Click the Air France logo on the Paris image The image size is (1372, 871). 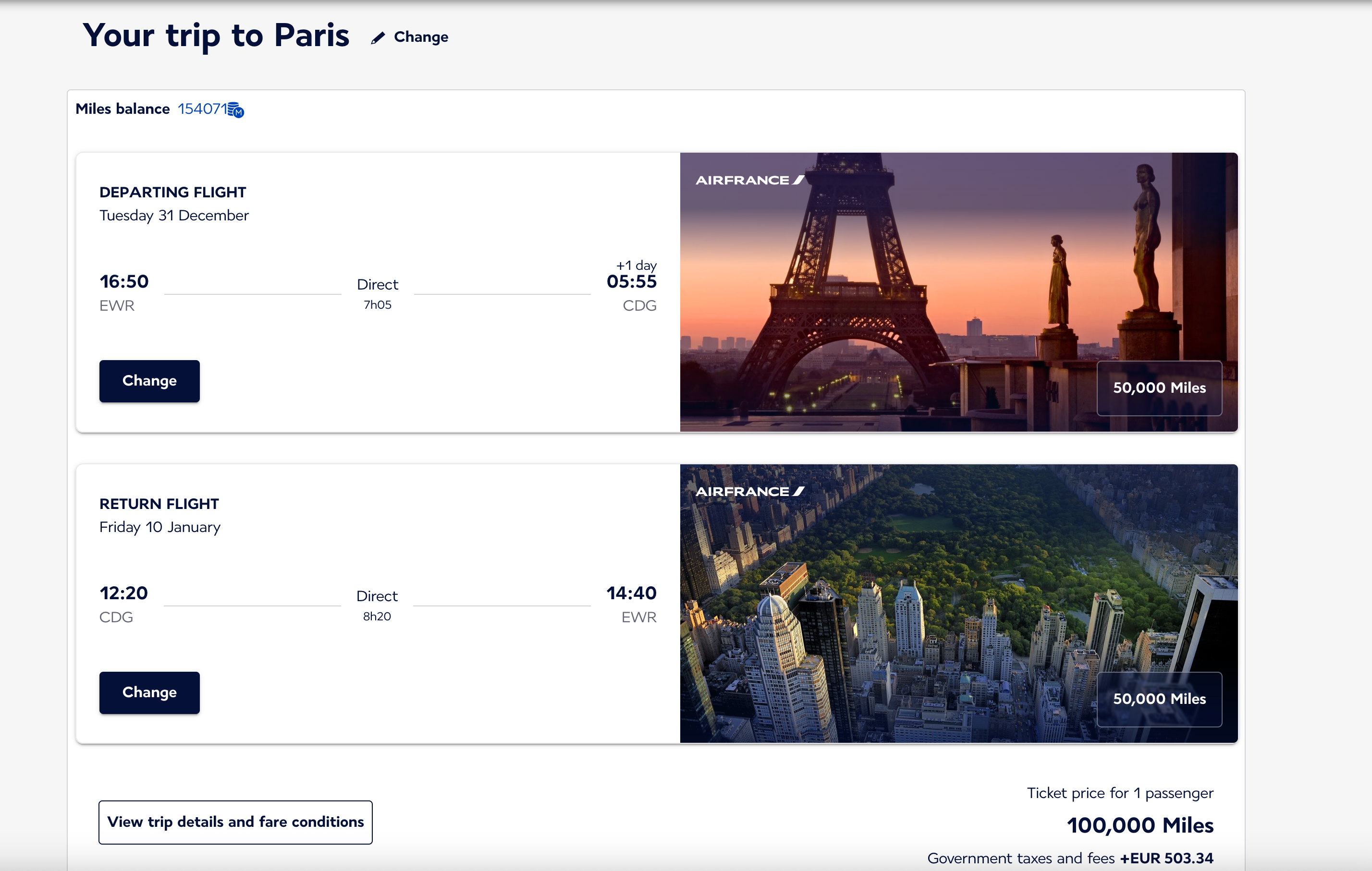(750, 180)
